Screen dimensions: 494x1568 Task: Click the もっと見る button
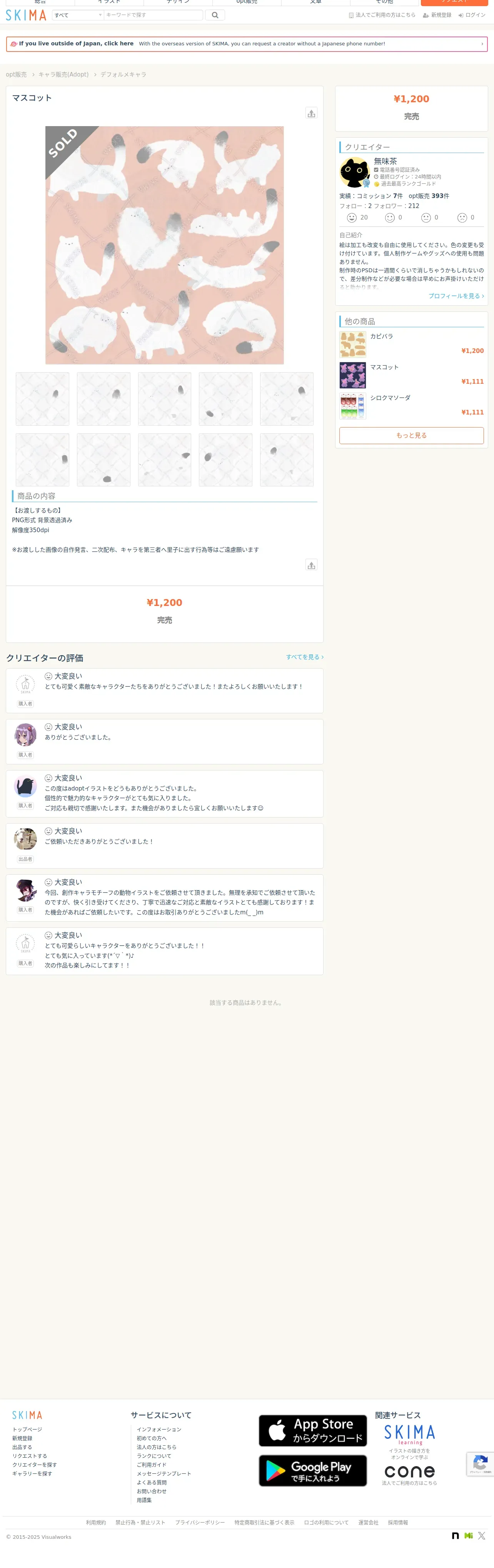click(411, 435)
